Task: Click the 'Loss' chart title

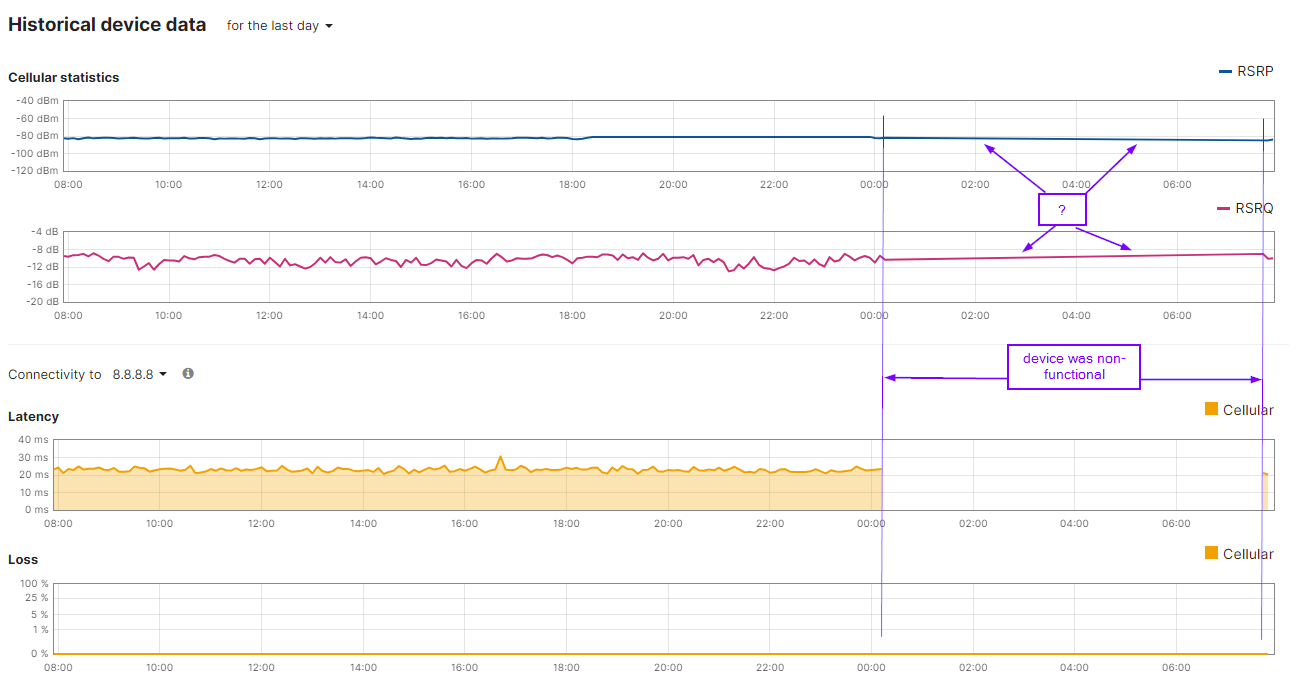Action: pos(22,559)
